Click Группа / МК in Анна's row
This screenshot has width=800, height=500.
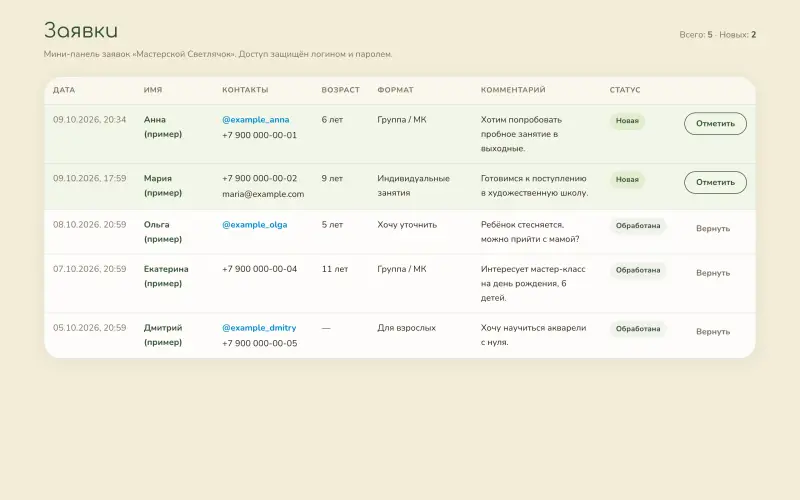[402, 119]
